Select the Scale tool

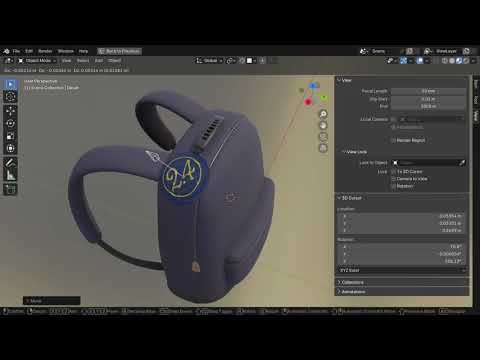tap(10, 136)
